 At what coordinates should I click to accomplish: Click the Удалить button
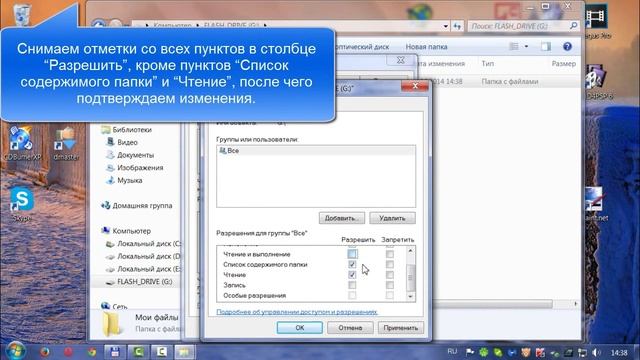pos(392,218)
